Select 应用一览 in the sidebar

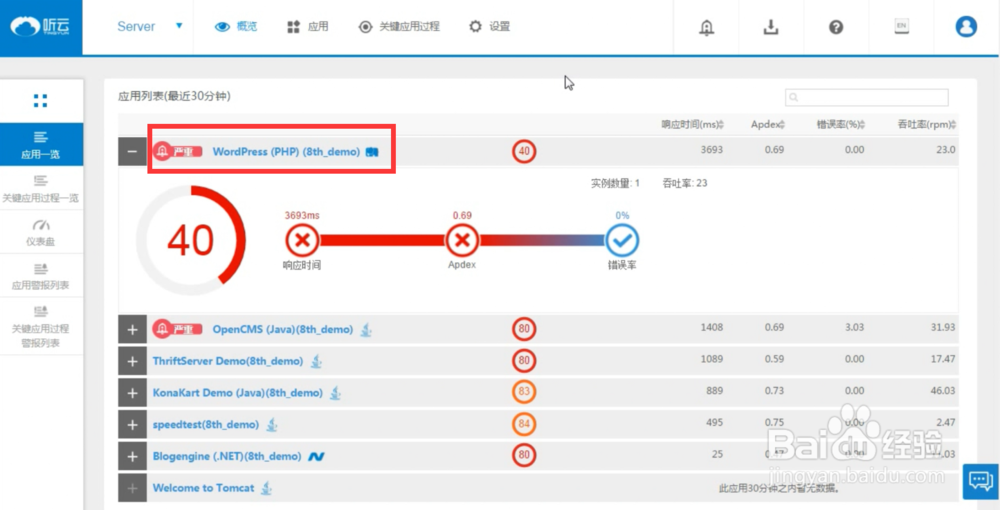pos(41,145)
